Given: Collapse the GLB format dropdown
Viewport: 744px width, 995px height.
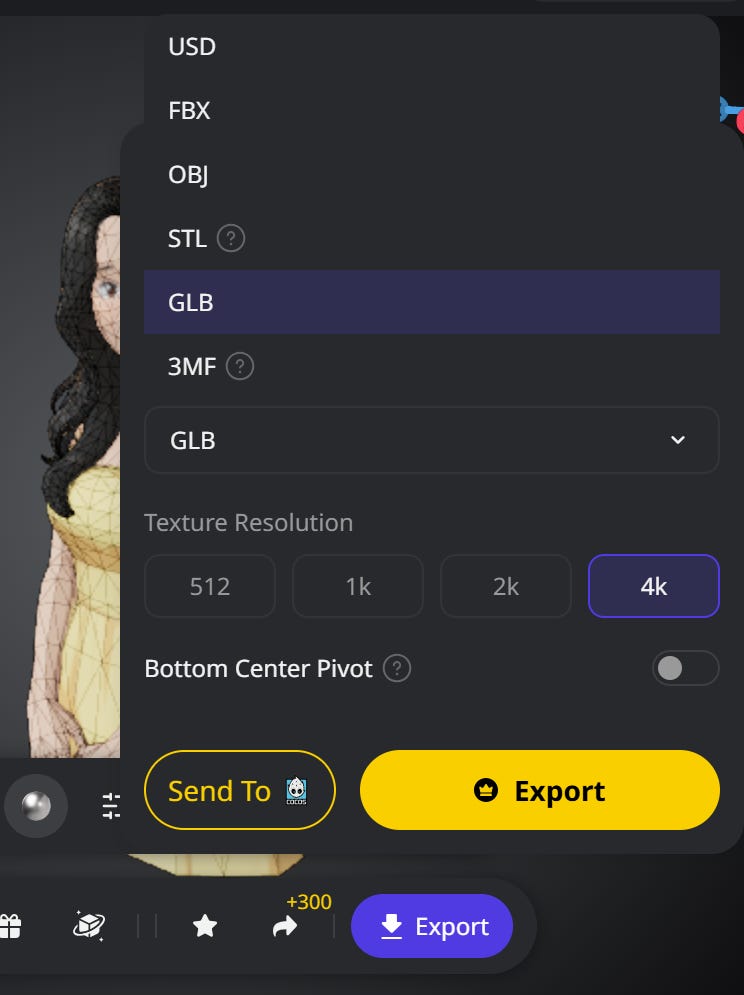Looking at the screenshot, I should pyautogui.click(x=432, y=440).
